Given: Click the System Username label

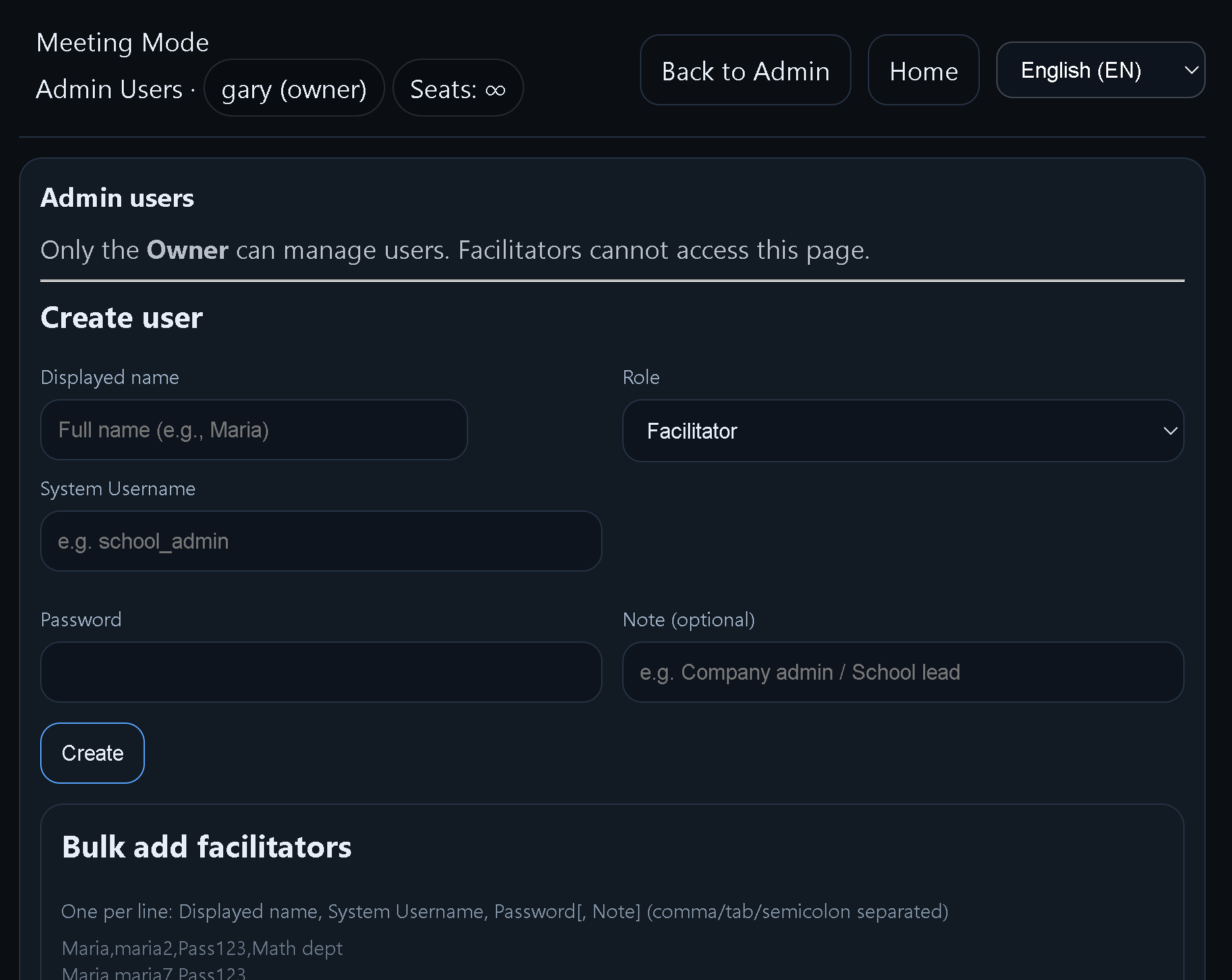Looking at the screenshot, I should pos(118,489).
